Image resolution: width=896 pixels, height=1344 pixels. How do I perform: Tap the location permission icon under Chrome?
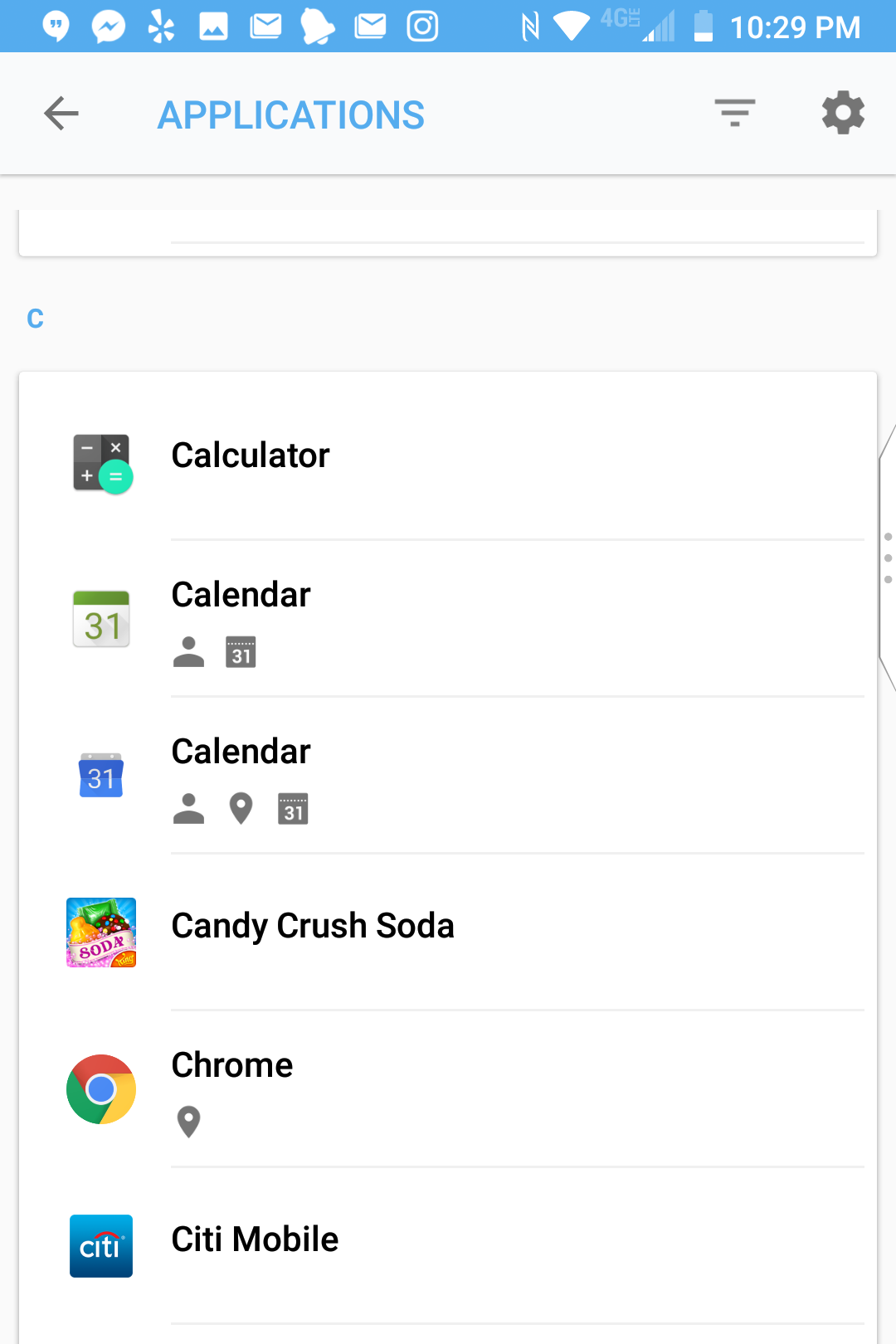(189, 1122)
